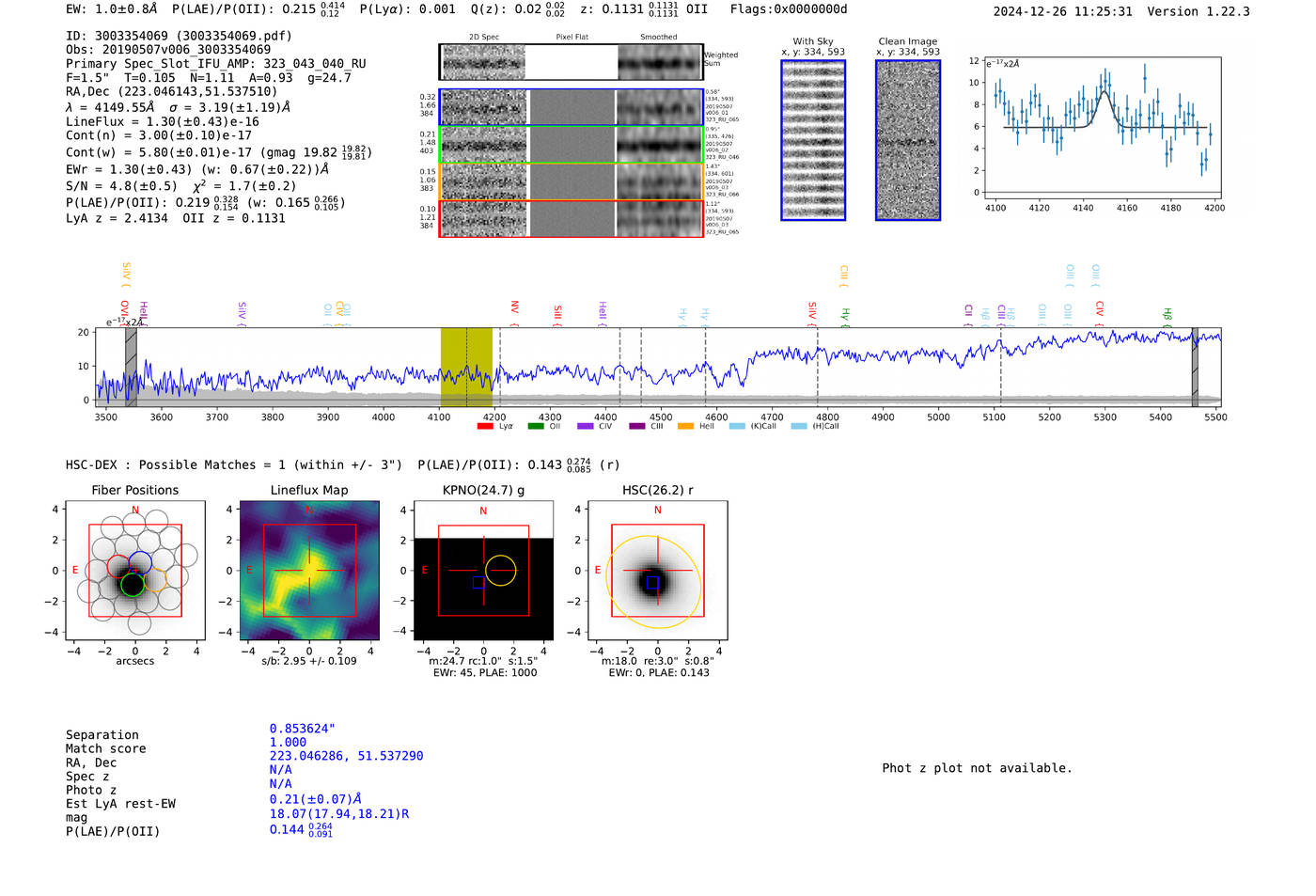Screen dimensions: 1316x896
Task: Select the green-bordered 2D spectrum row
Action: (572, 145)
